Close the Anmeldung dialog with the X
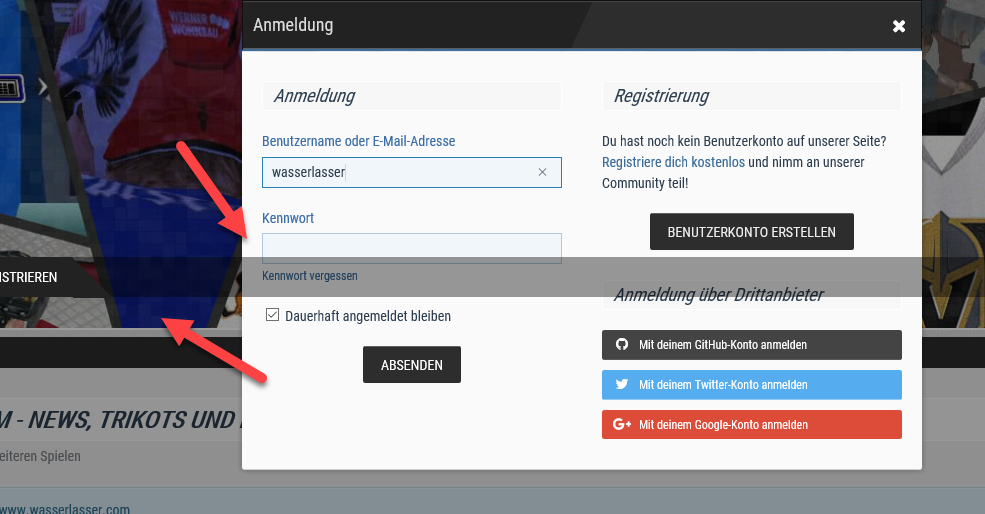Screen dimensions: 985x514 pos(898,26)
